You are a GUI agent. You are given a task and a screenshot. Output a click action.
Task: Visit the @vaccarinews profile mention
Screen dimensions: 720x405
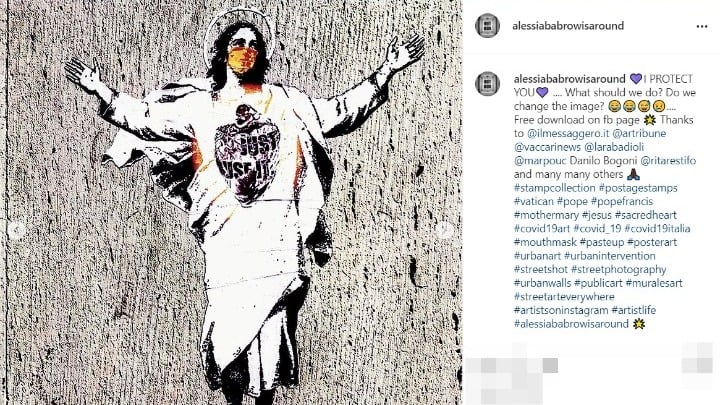547,147
